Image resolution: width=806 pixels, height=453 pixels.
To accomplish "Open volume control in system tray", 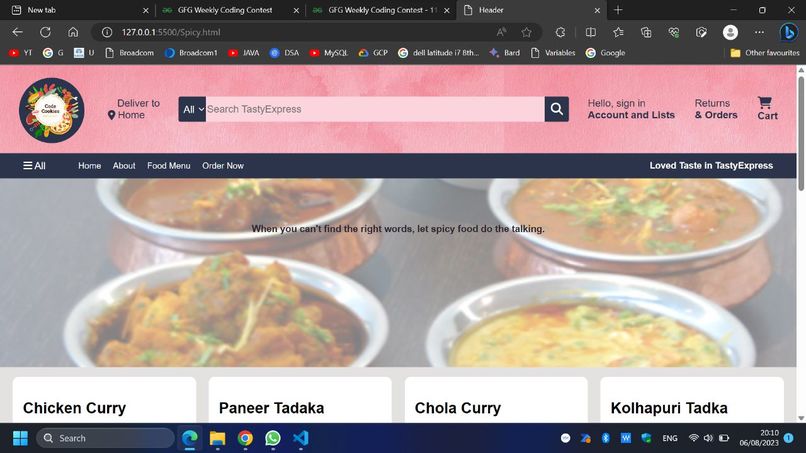I will 708,438.
